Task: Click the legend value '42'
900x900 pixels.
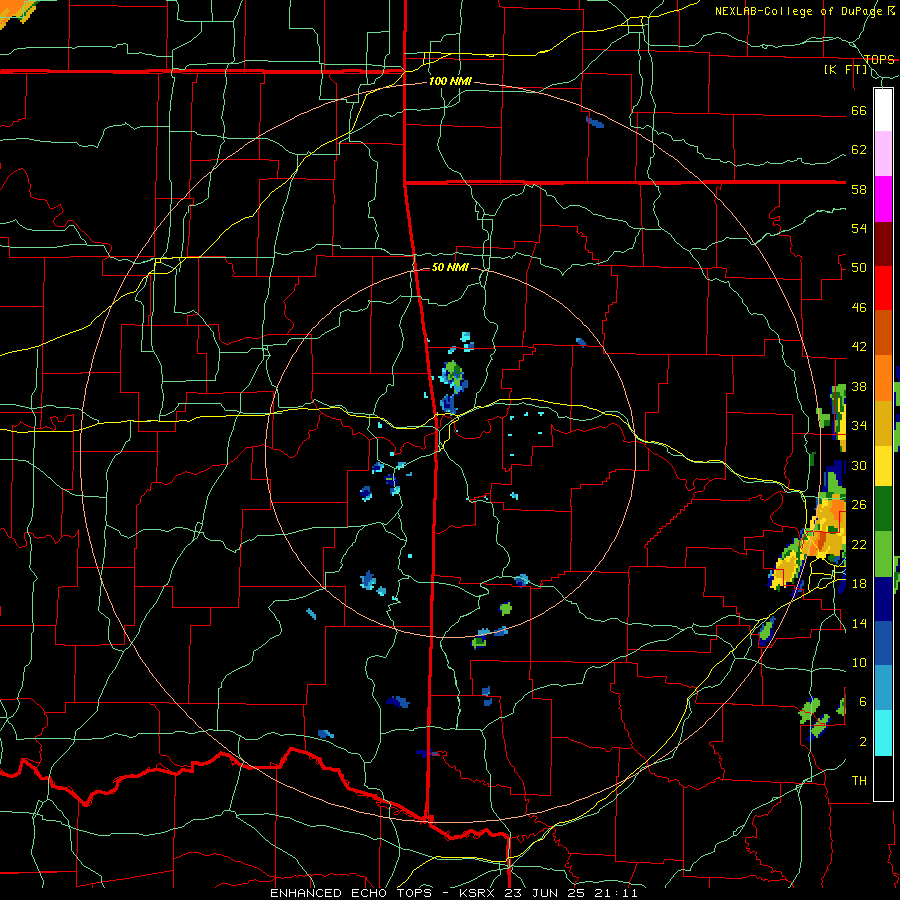Action: pos(859,347)
